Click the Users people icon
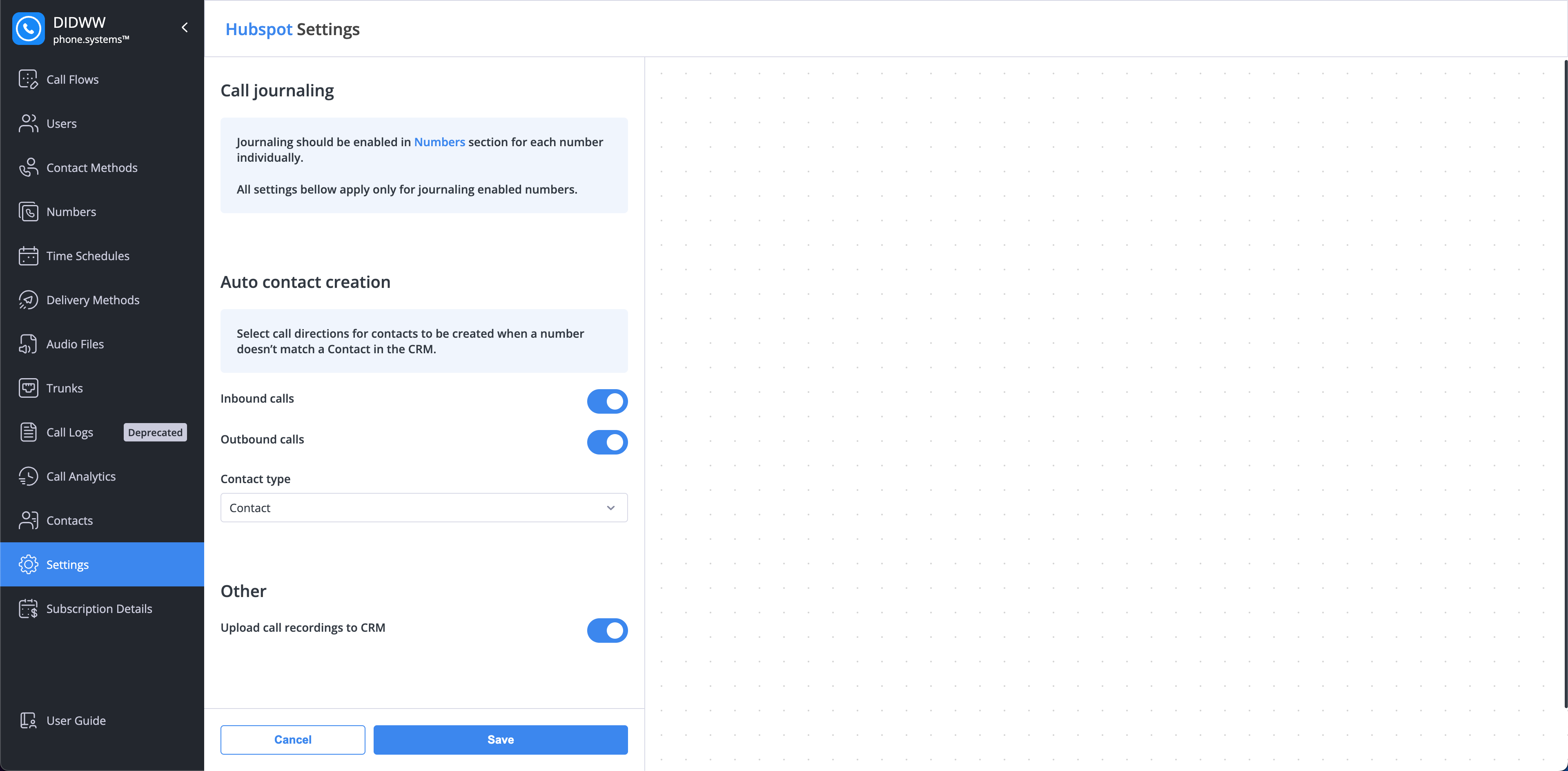 [x=28, y=123]
